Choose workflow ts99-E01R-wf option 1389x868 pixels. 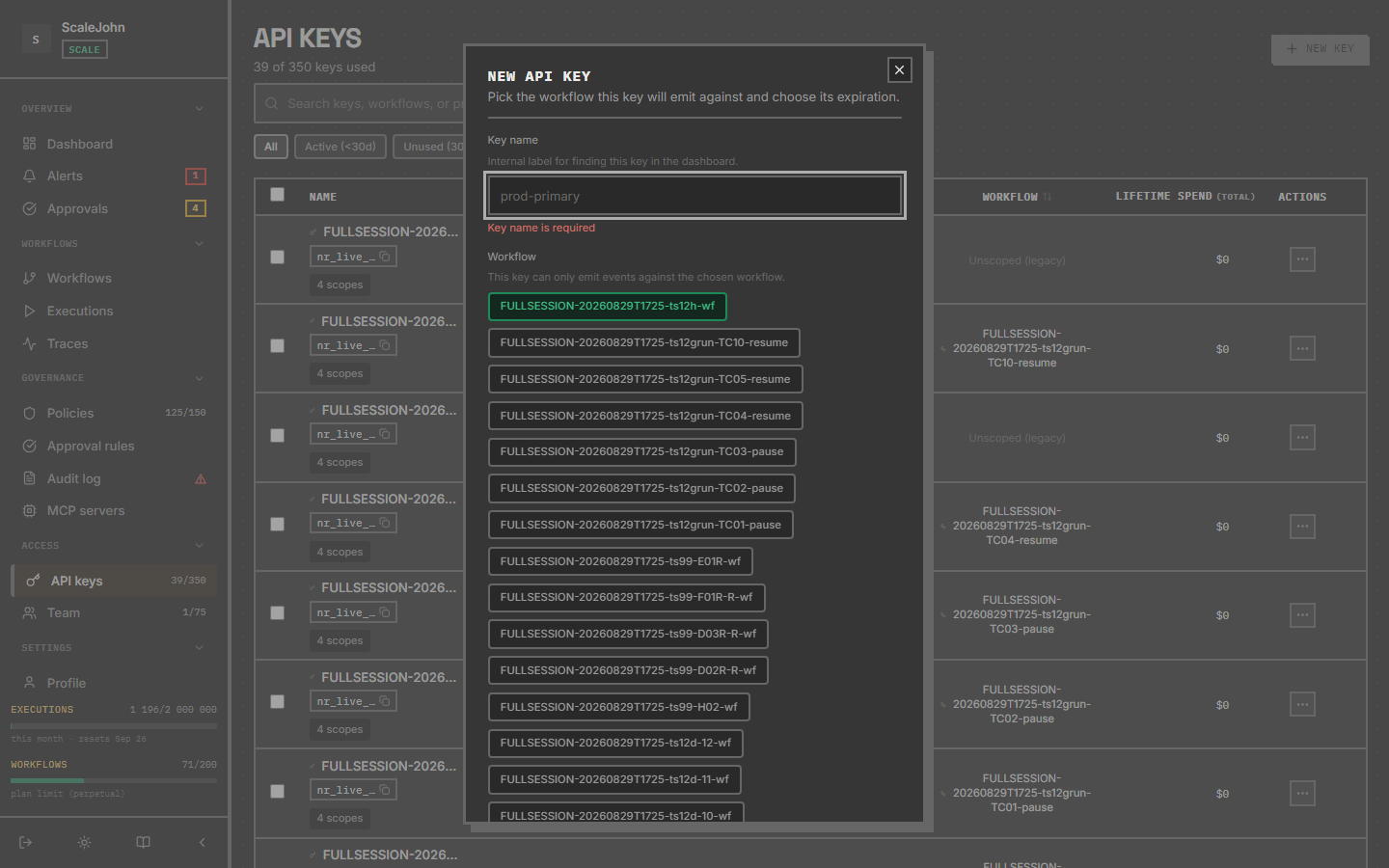(x=621, y=561)
